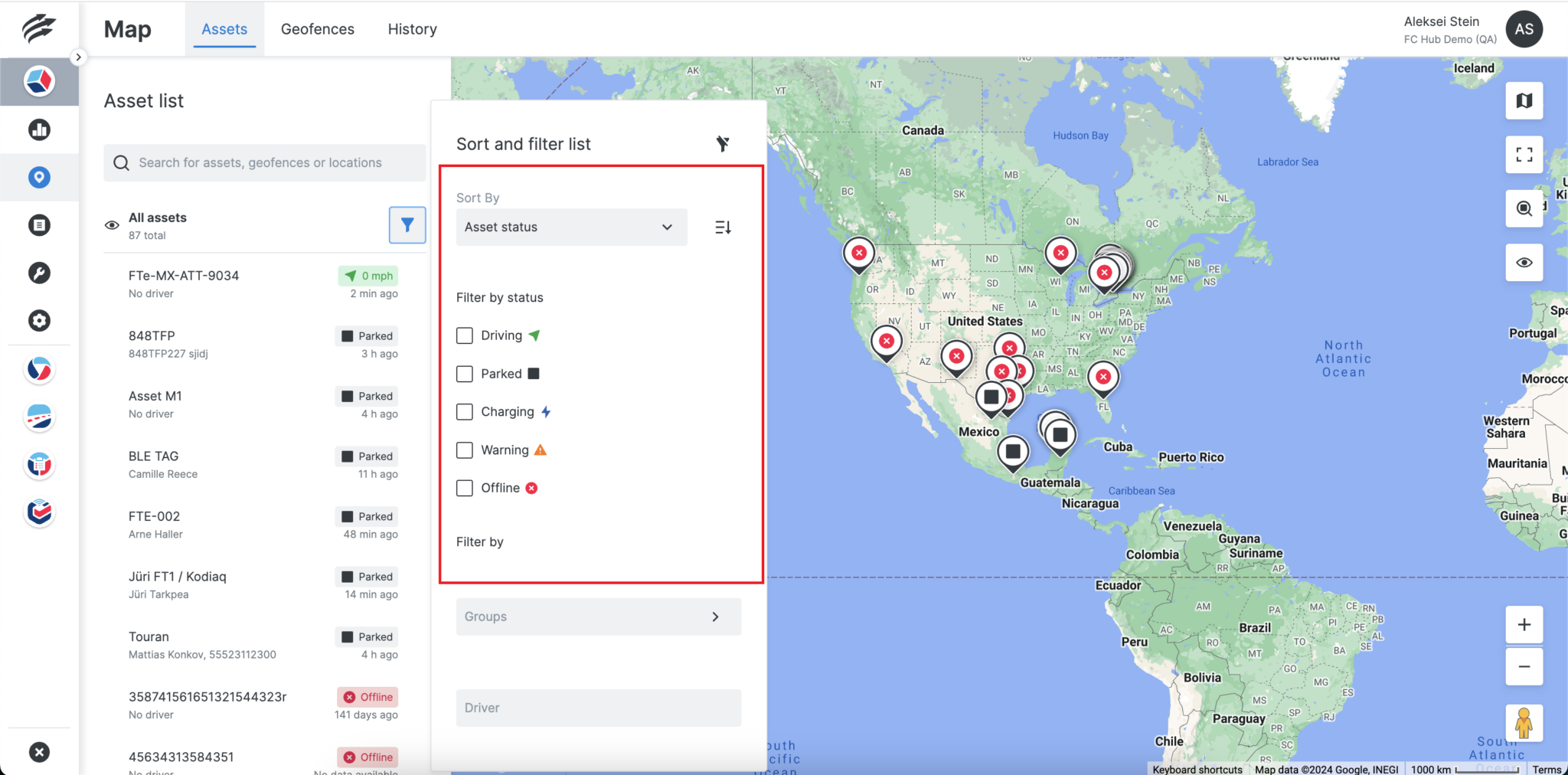Open the dashboard bar-chart panel in sidebar
1568x775 pixels.
(39, 129)
